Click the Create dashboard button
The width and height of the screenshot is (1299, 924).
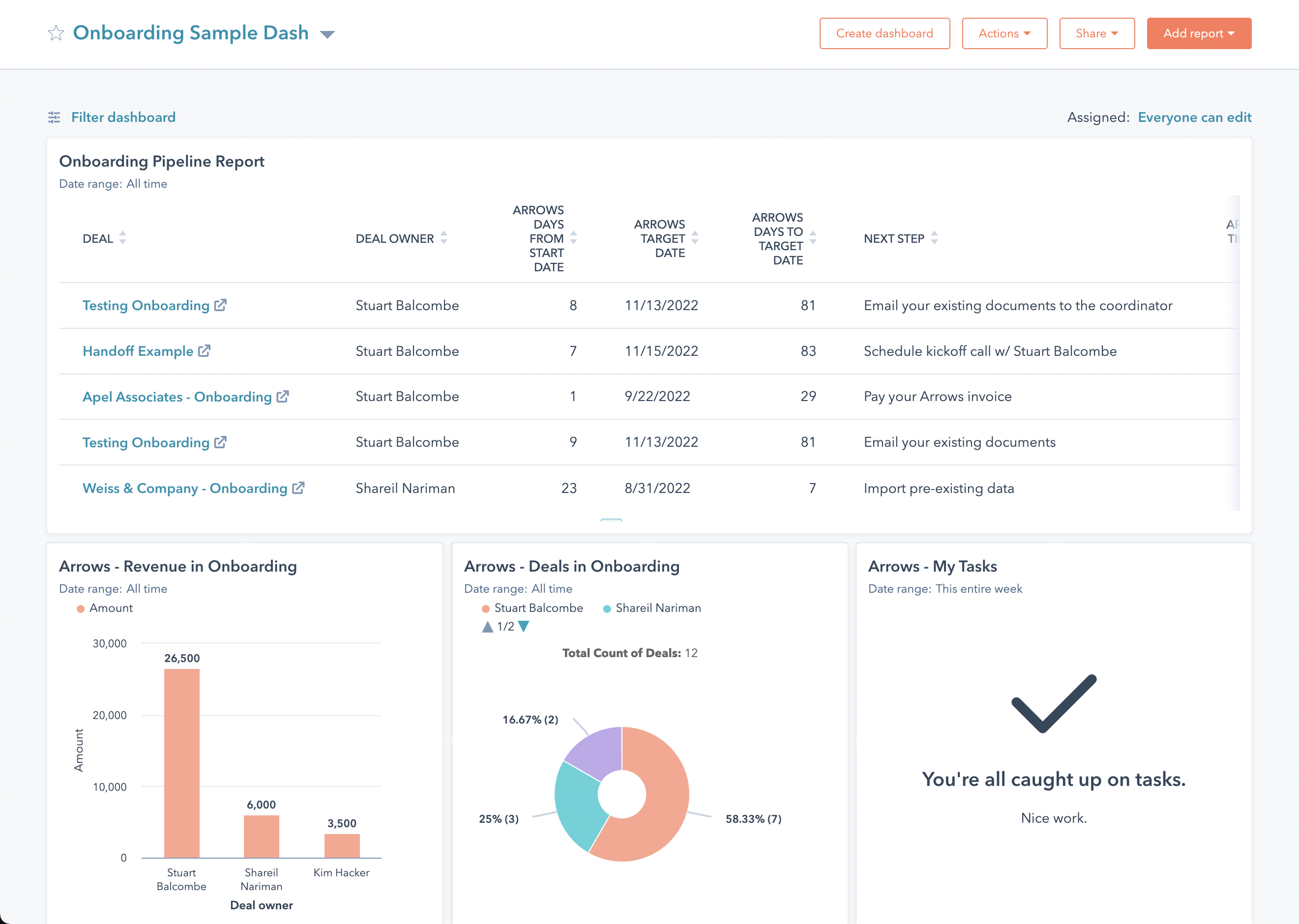(885, 33)
